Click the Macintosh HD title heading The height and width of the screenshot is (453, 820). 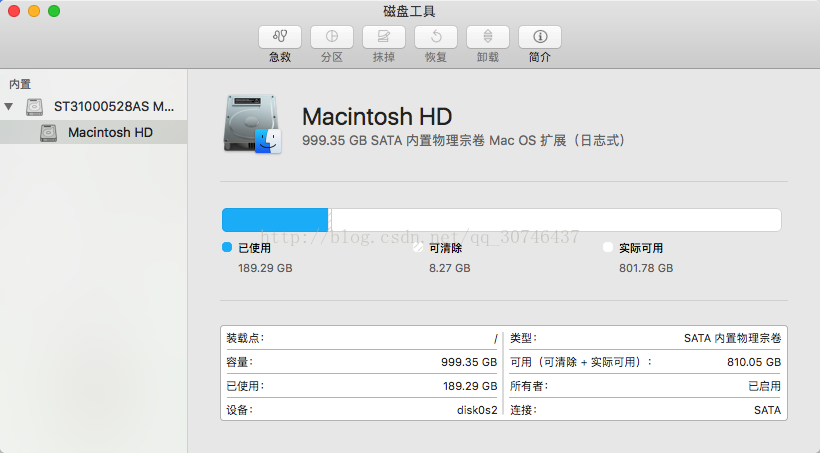pyautogui.click(x=377, y=116)
